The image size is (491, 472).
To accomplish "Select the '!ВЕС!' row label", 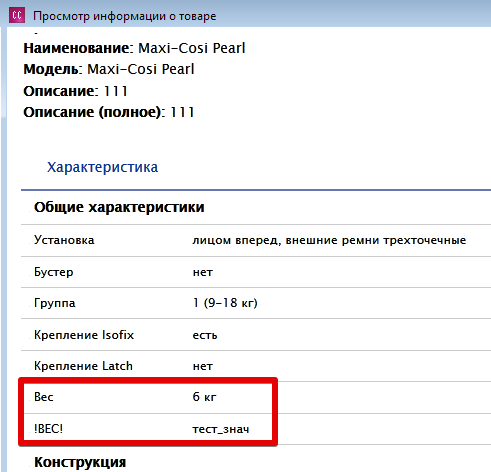I will pos(48,429).
